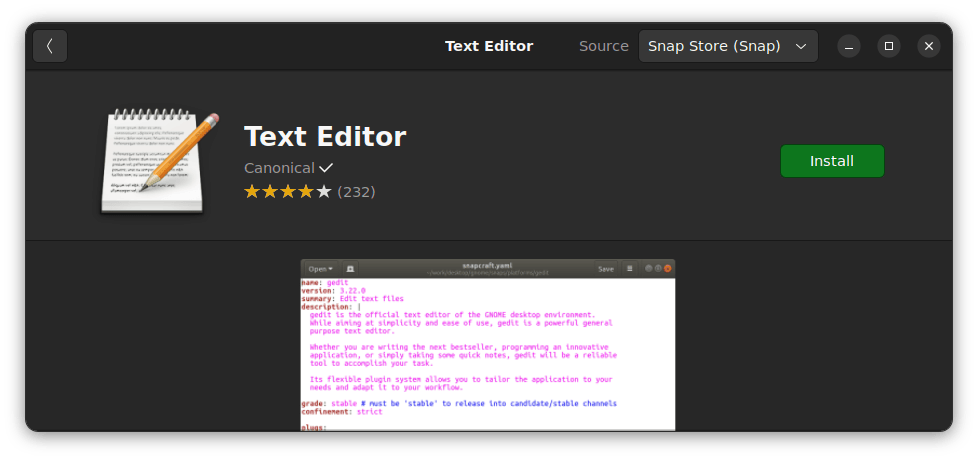The image size is (978, 460).
Task: Click the orange close dot in gedit screenshot
Action: pyautogui.click(x=668, y=269)
